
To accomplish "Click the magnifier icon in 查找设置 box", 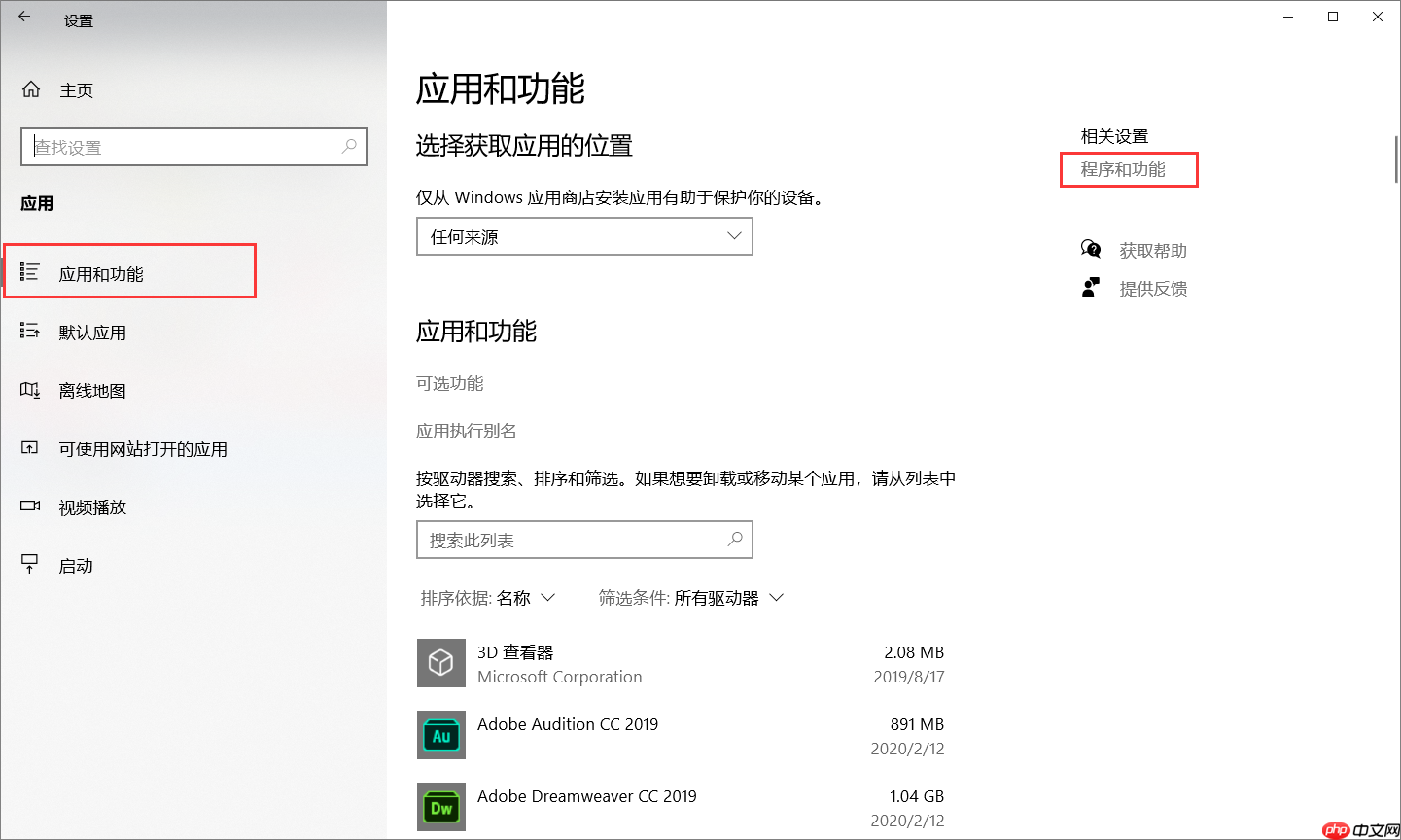I will tap(348, 146).
